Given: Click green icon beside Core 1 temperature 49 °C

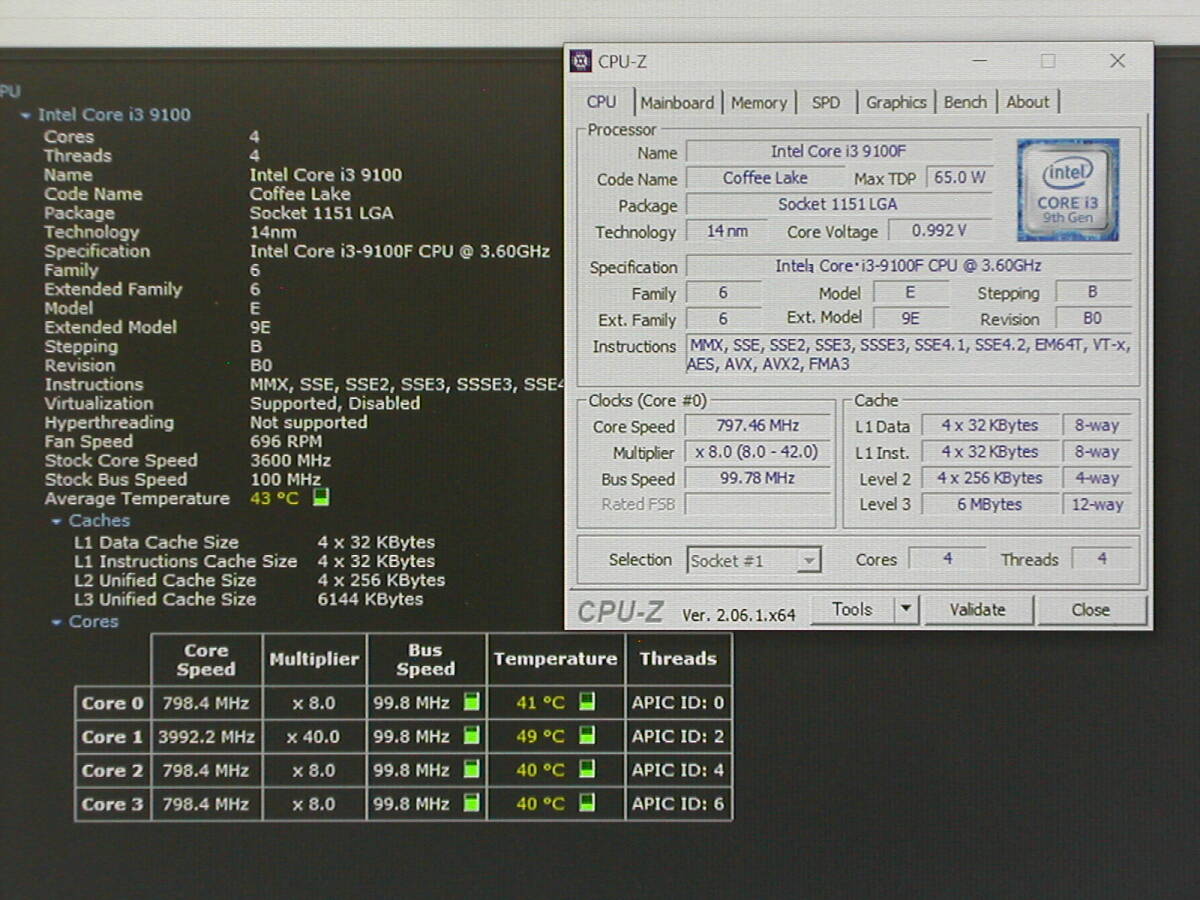Looking at the screenshot, I should point(587,736).
